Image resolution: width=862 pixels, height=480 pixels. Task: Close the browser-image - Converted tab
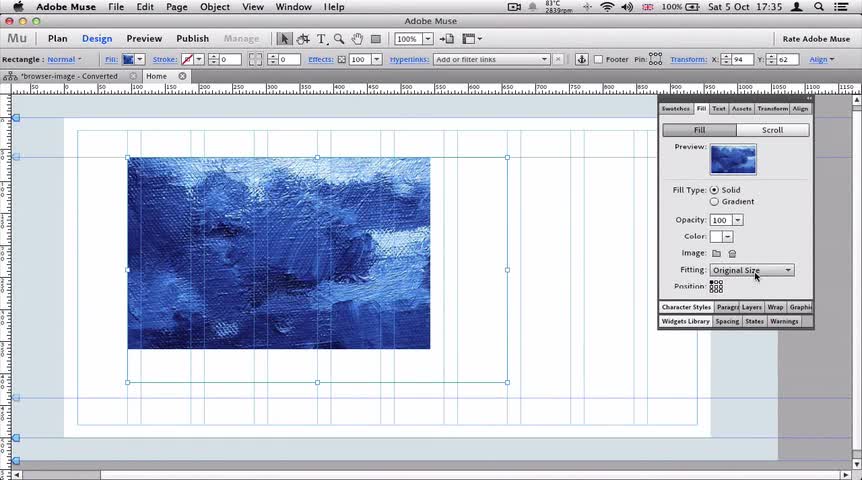click(x=134, y=76)
